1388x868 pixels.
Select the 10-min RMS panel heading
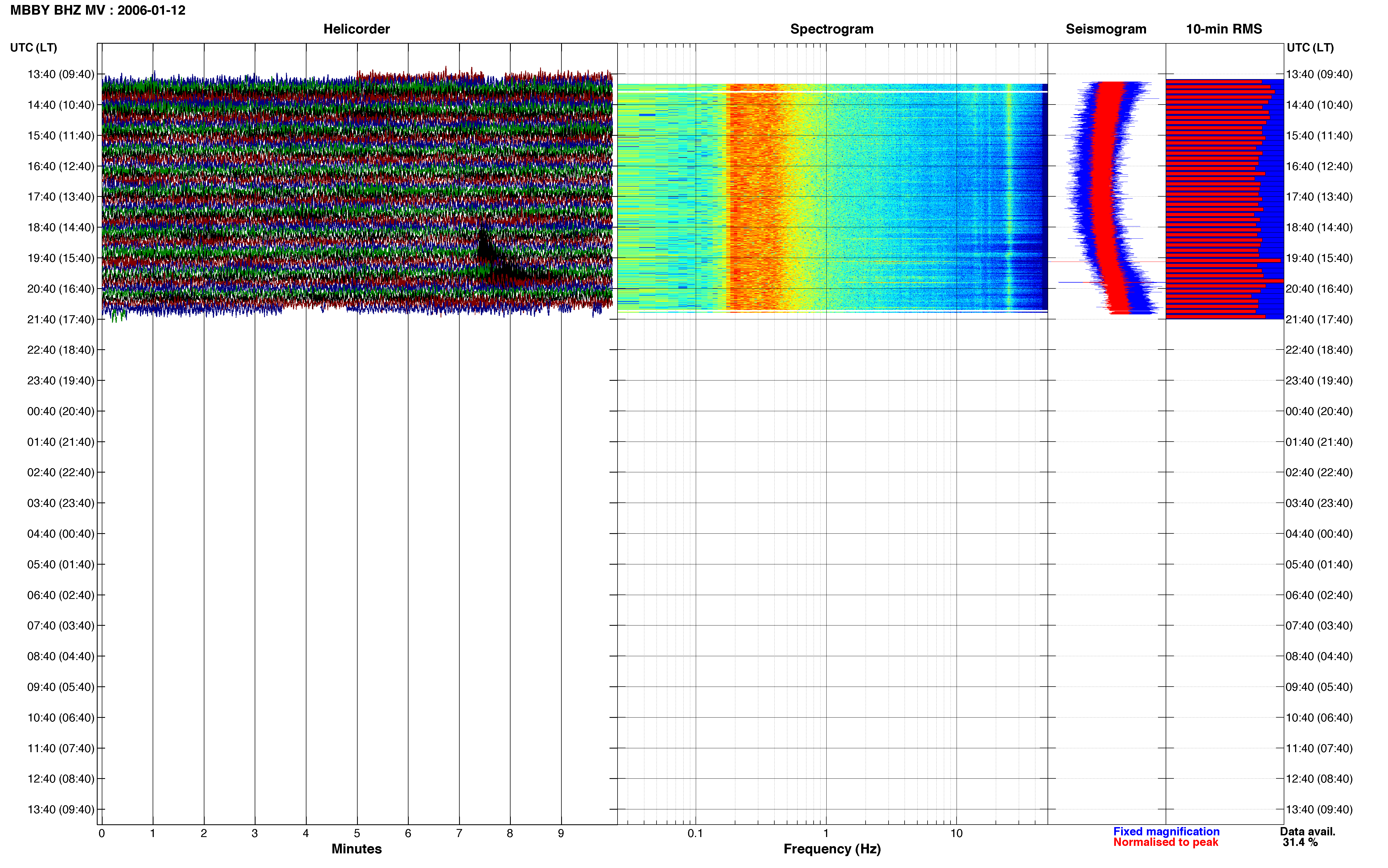pyautogui.click(x=1224, y=29)
